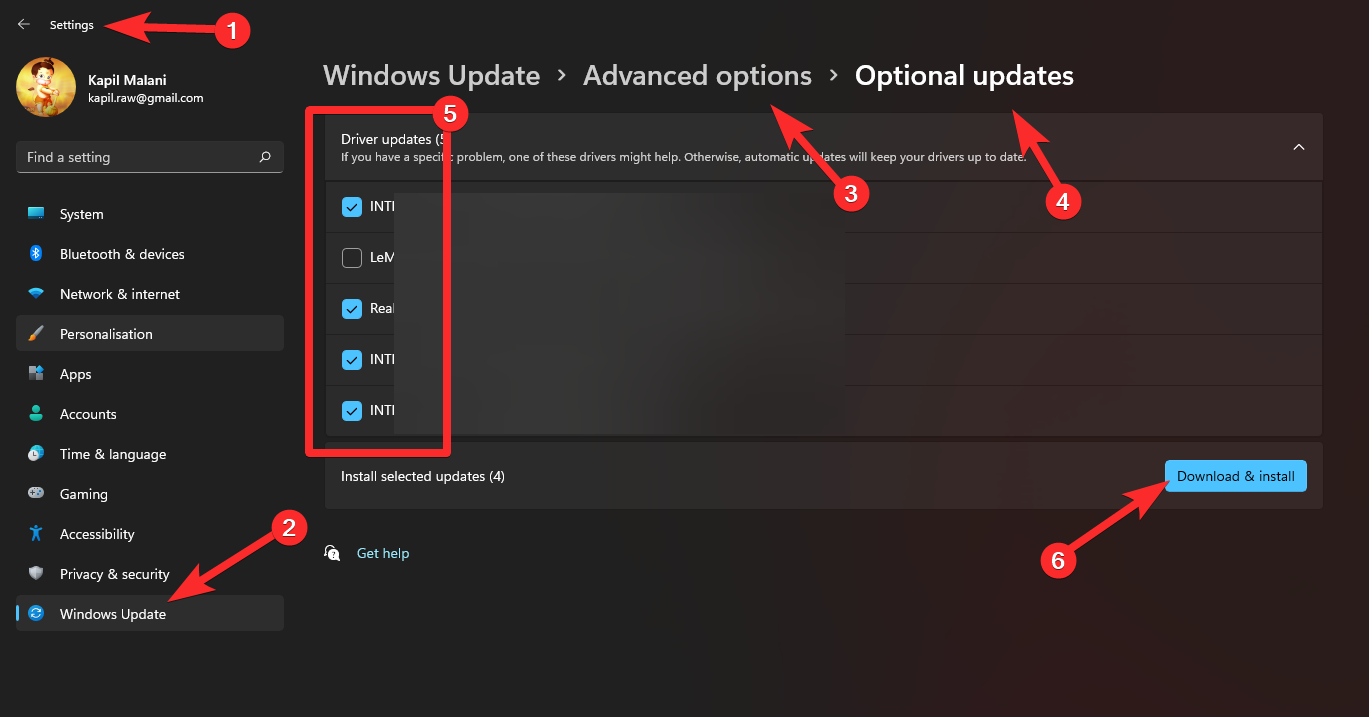Check the LeM driver checkbox

tap(352, 258)
